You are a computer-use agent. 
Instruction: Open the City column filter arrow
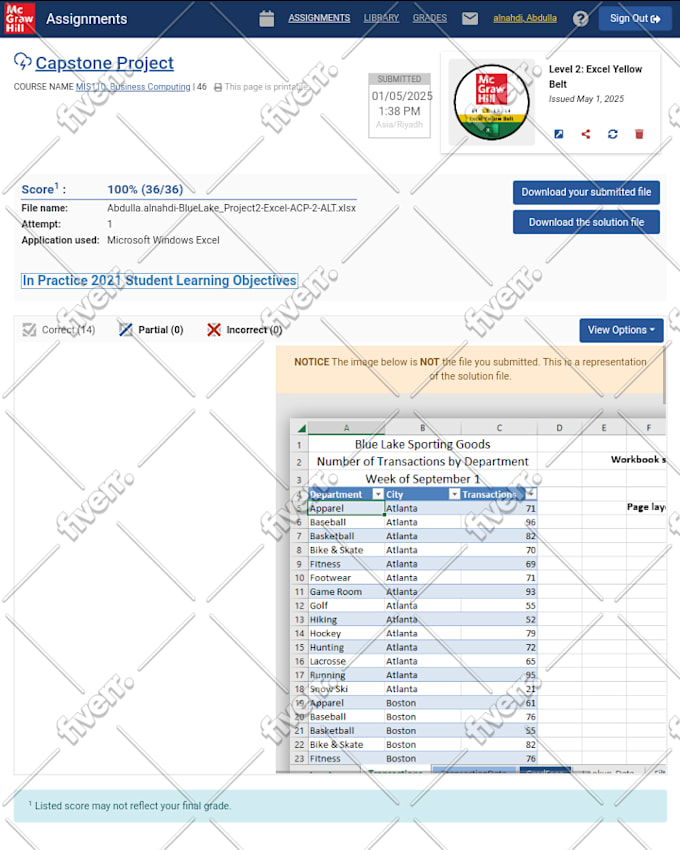(454, 494)
